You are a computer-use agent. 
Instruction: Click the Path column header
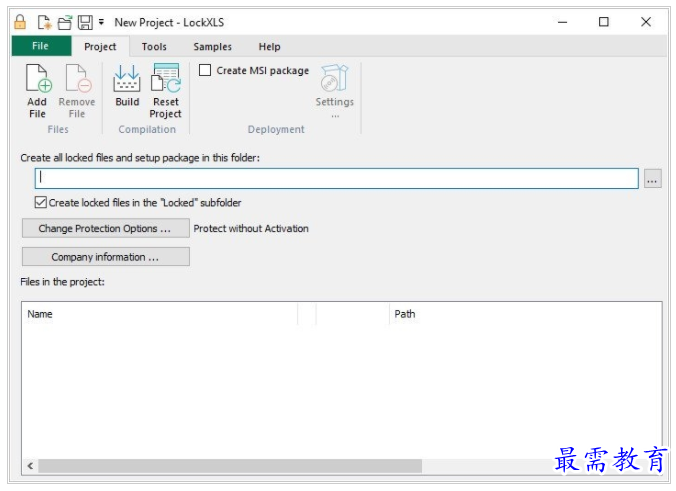click(x=525, y=314)
